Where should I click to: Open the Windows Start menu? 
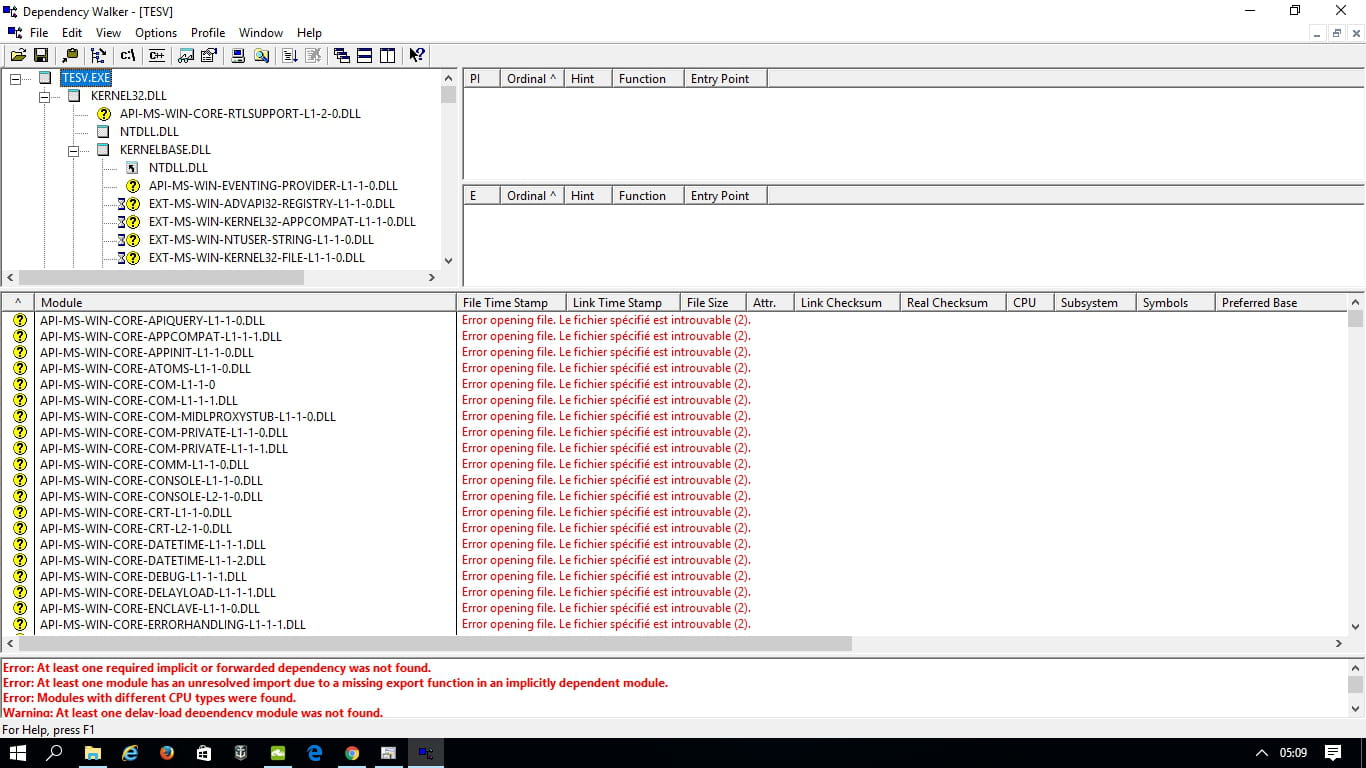(18, 753)
